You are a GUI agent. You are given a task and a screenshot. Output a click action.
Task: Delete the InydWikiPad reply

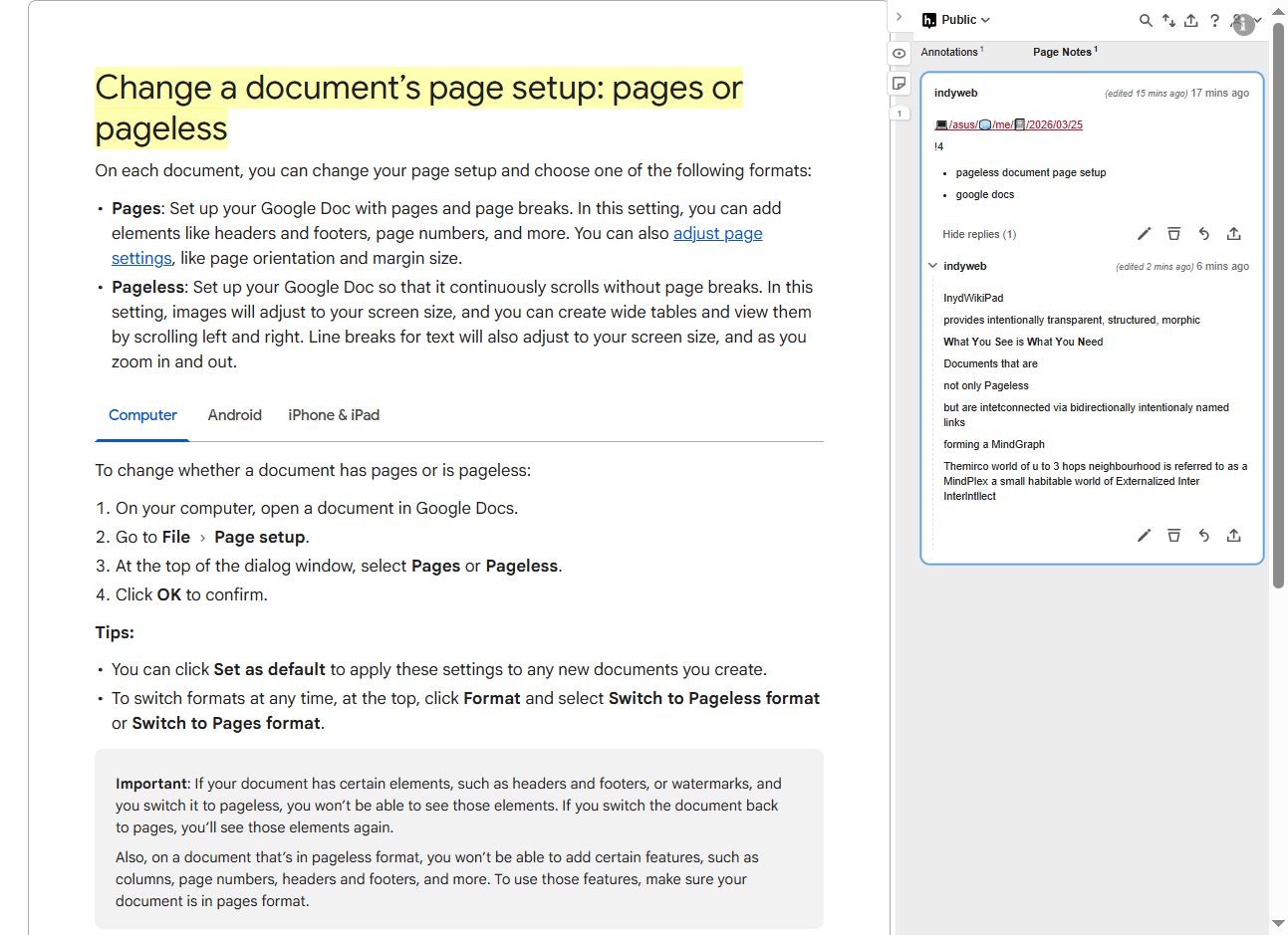[x=1173, y=536]
